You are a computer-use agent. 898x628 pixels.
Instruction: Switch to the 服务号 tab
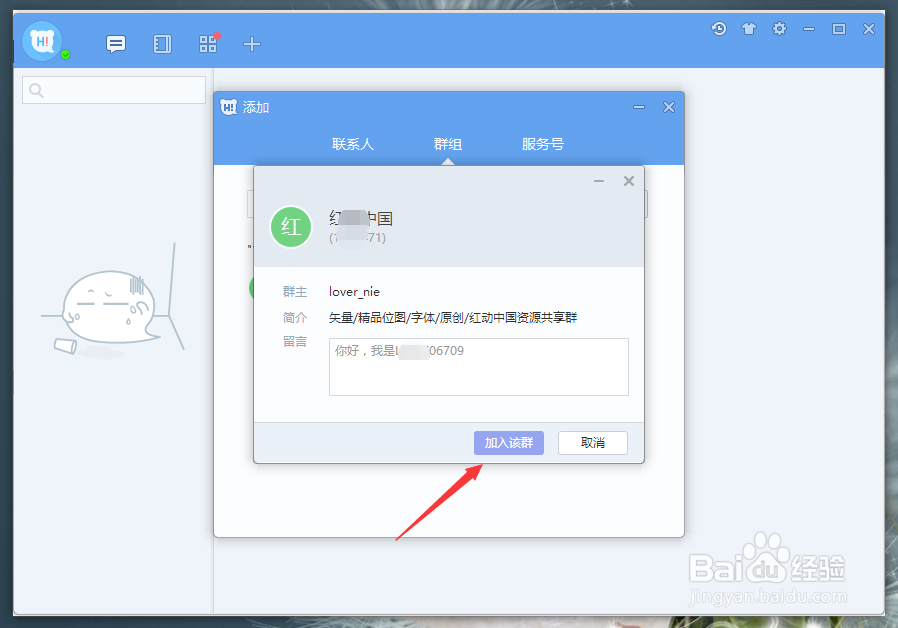542,143
